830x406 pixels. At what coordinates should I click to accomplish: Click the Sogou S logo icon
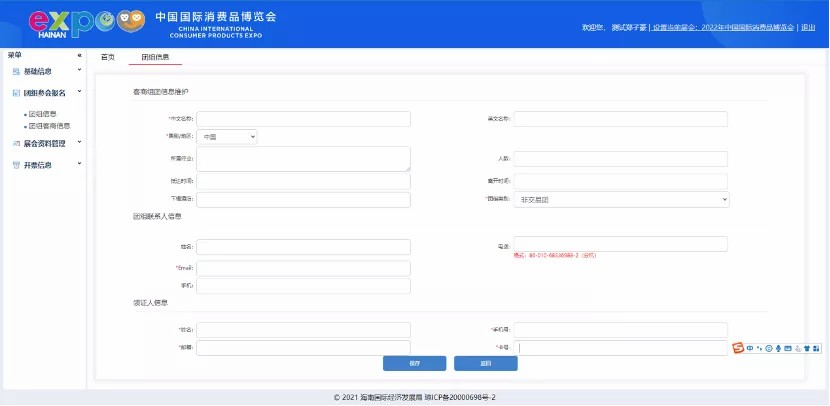tap(738, 348)
